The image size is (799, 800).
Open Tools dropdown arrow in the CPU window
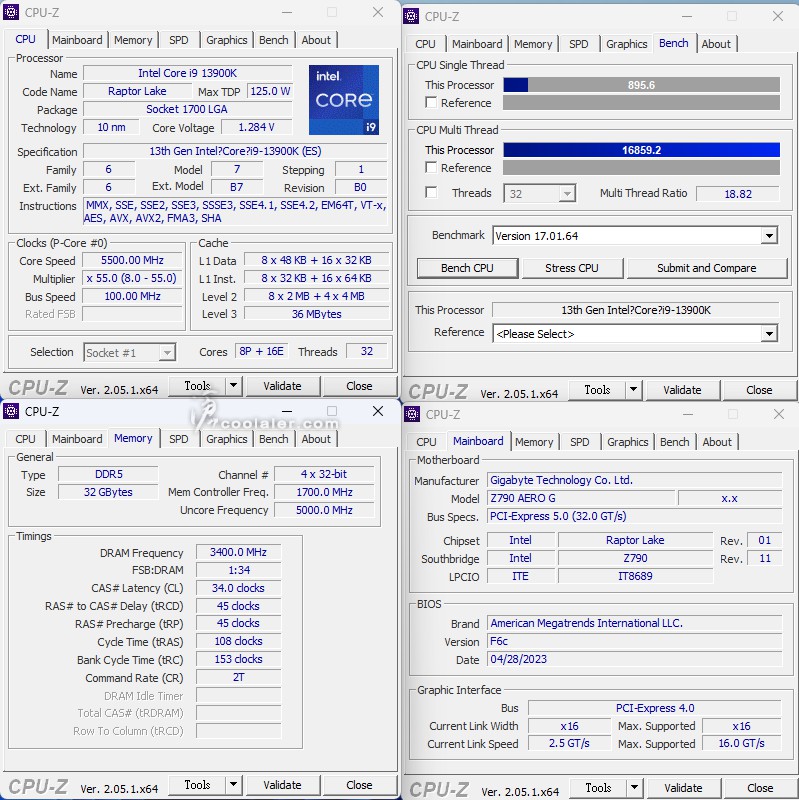point(233,386)
